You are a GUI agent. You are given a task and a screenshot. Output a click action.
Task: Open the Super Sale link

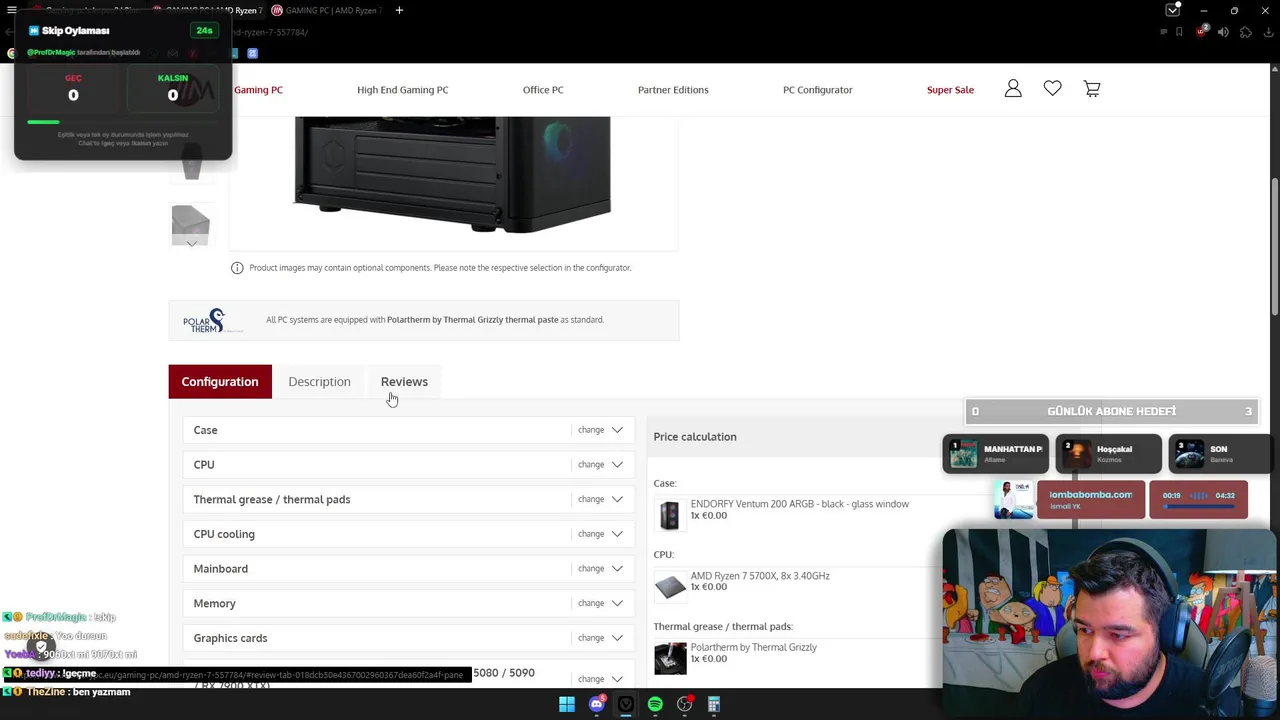pos(950,90)
